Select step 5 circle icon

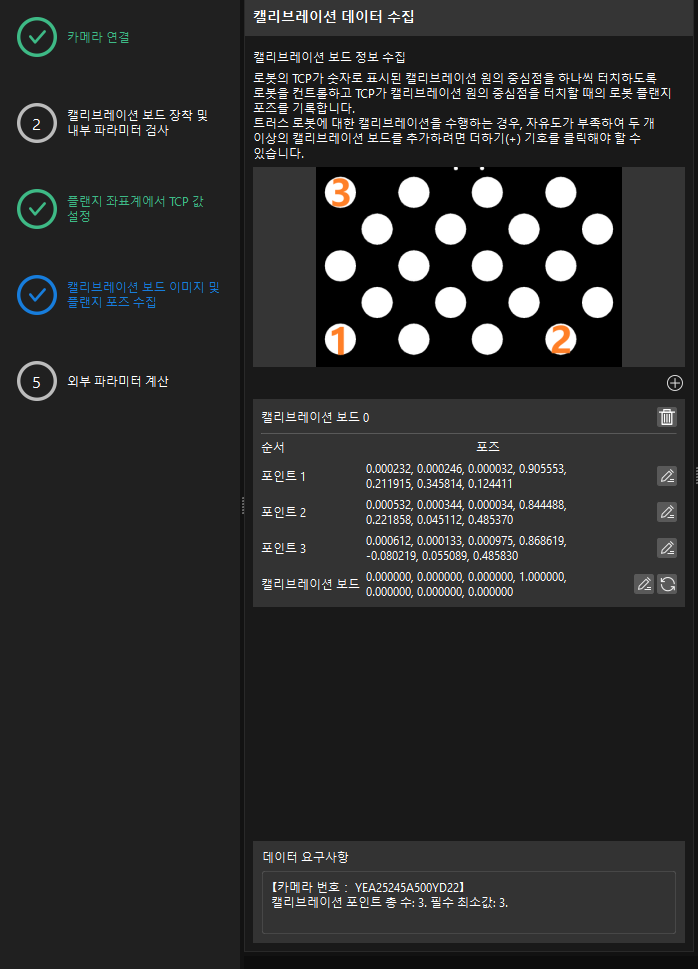37,381
